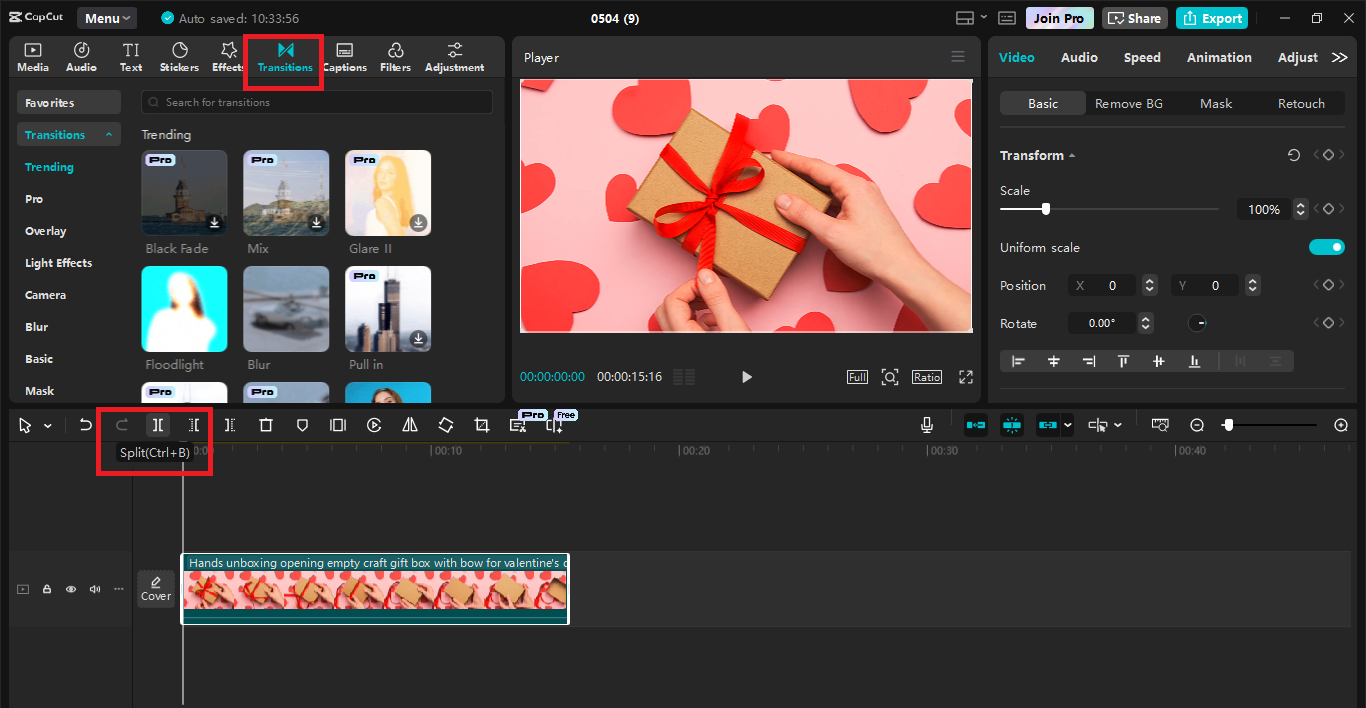This screenshot has width=1366, height=708.
Task: Click the Export button
Action: click(x=1211, y=17)
